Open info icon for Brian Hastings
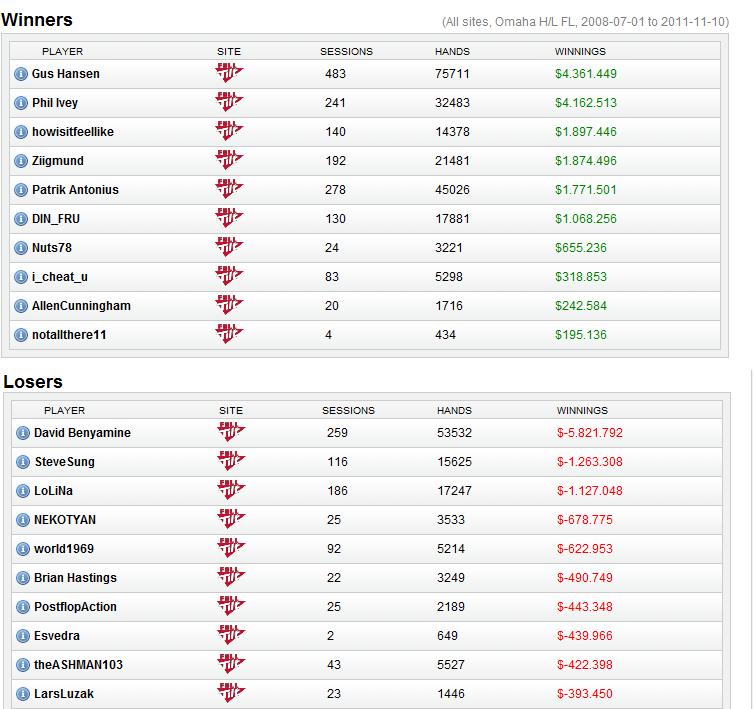Image resolution: width=754 pixels, height=709 pixels. (x=23, y=578)
